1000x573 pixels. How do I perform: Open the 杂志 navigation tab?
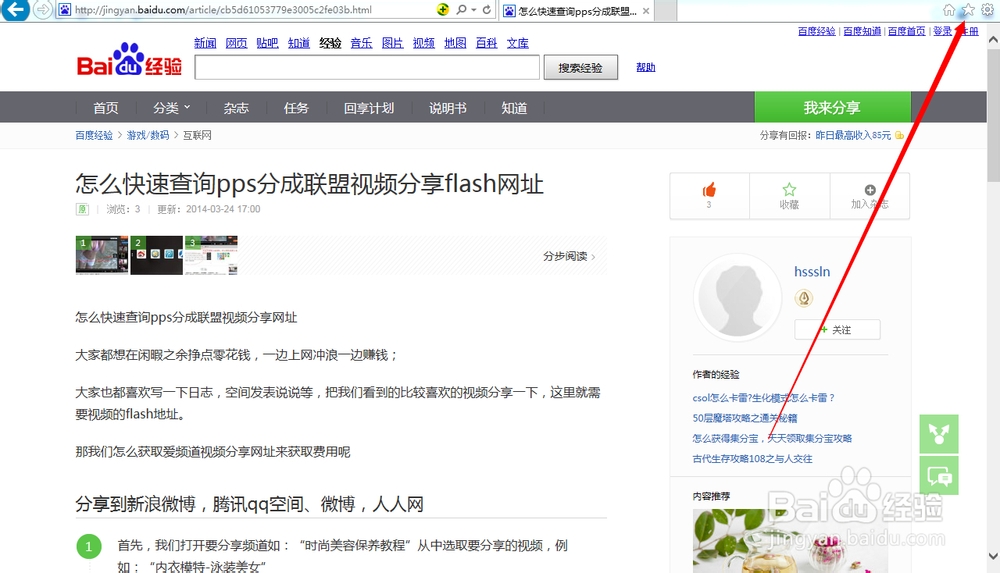236,108
